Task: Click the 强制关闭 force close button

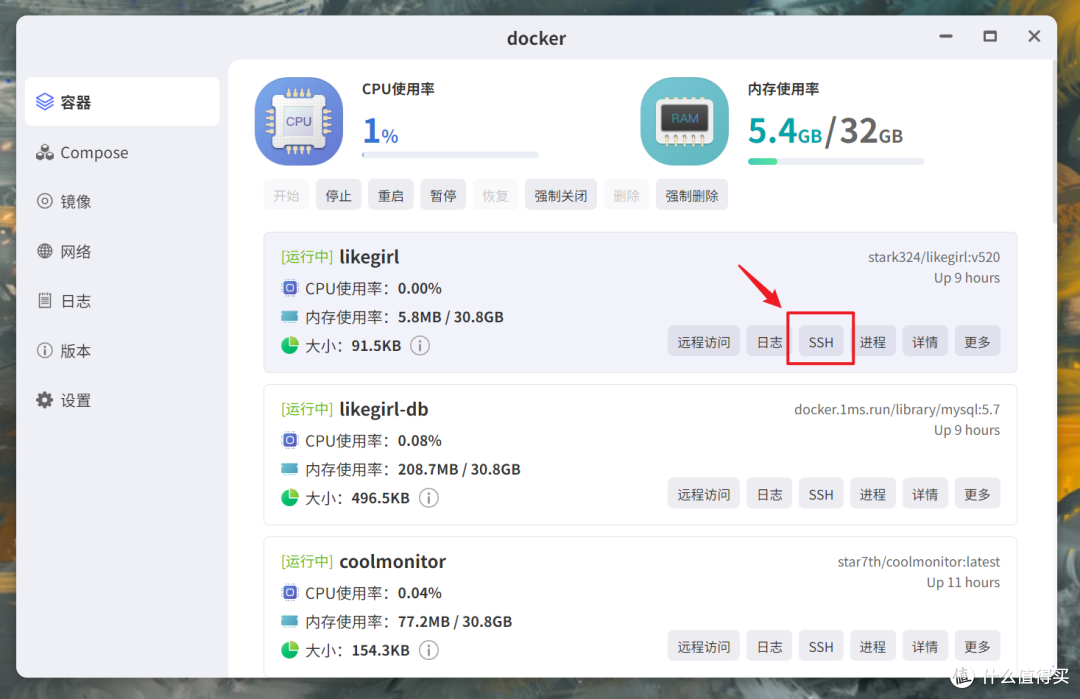Action: (x=561, y=196)
